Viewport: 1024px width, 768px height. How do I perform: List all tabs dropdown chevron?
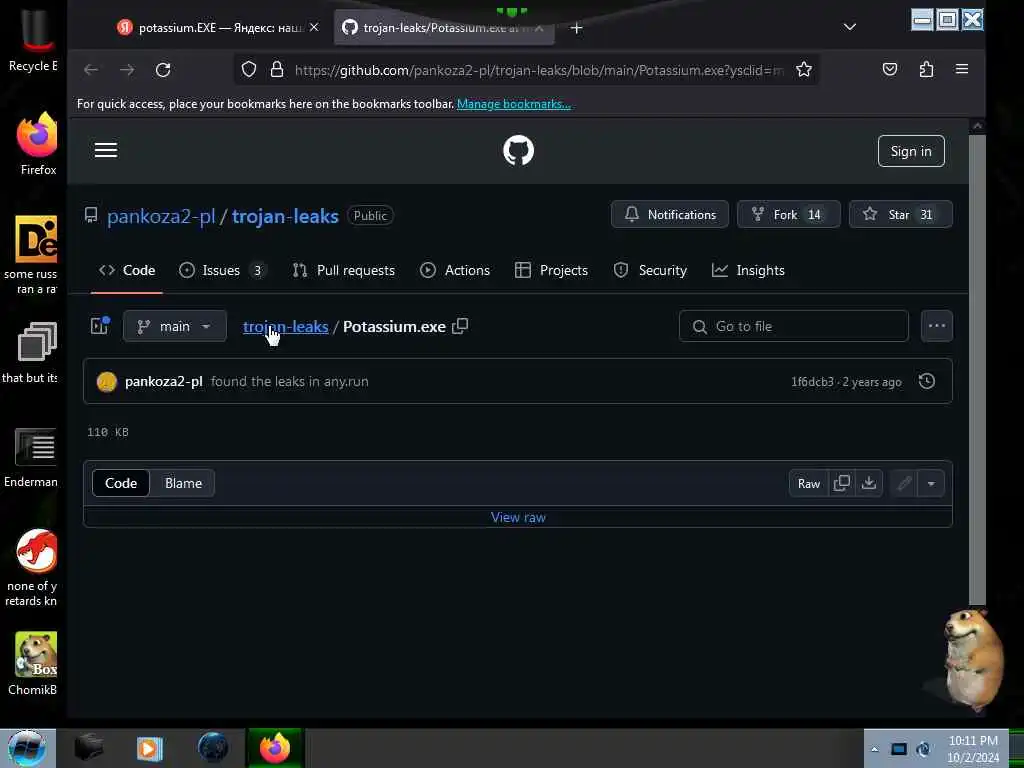[849, 27]
